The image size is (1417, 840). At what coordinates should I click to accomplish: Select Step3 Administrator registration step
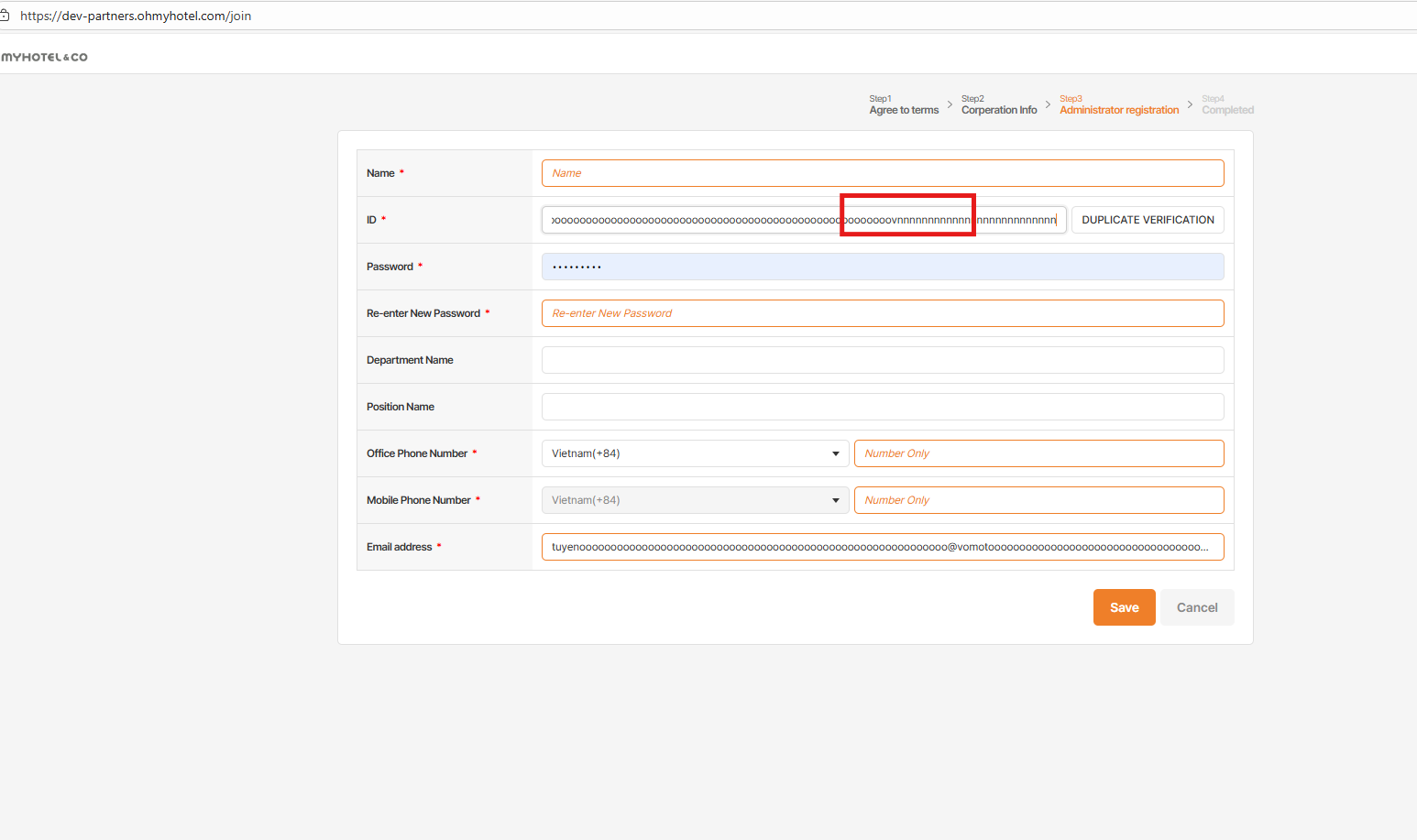click(1119, 105)
